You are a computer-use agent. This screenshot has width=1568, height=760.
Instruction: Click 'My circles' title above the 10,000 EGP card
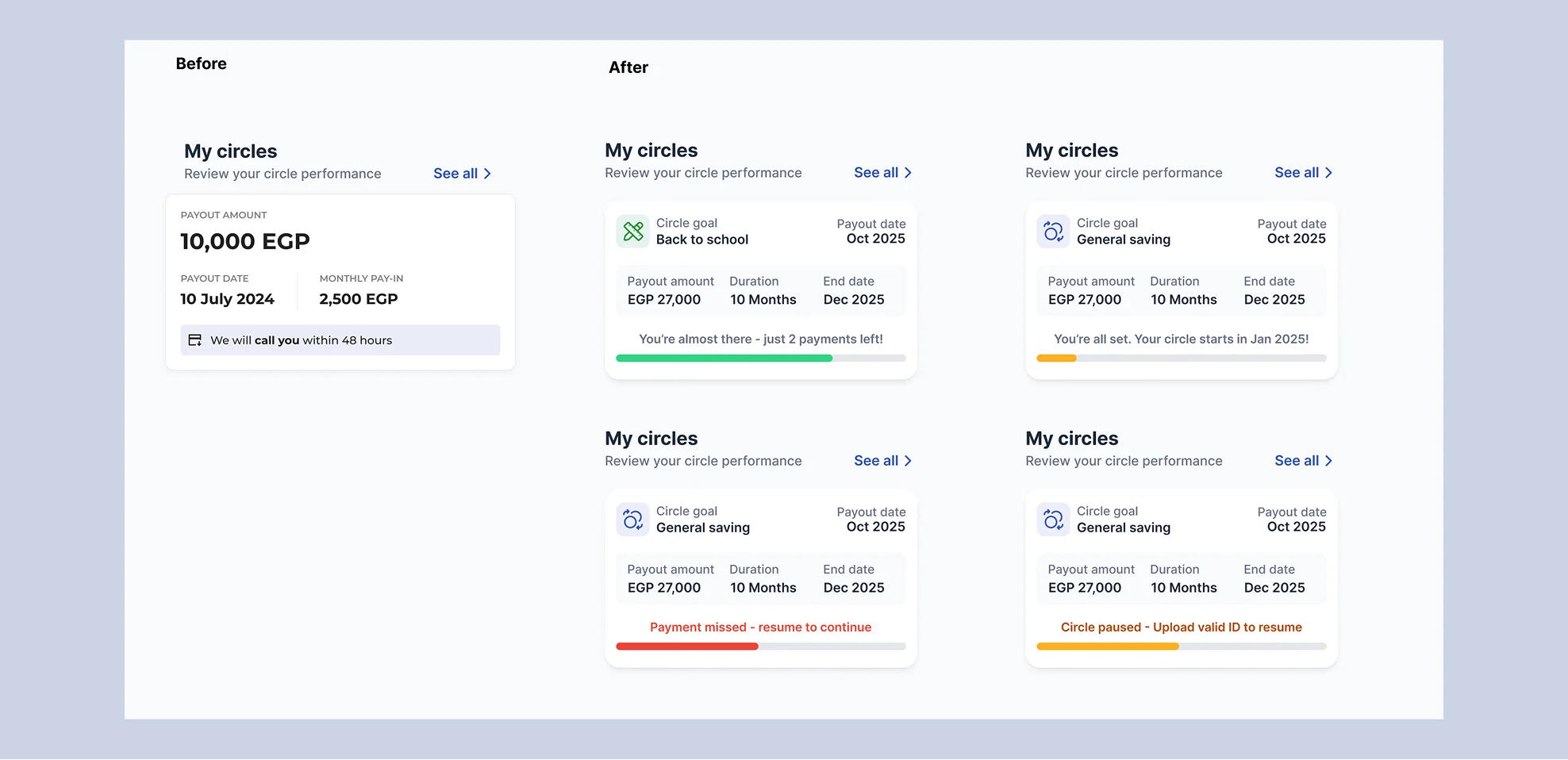(x=231, y=152)
